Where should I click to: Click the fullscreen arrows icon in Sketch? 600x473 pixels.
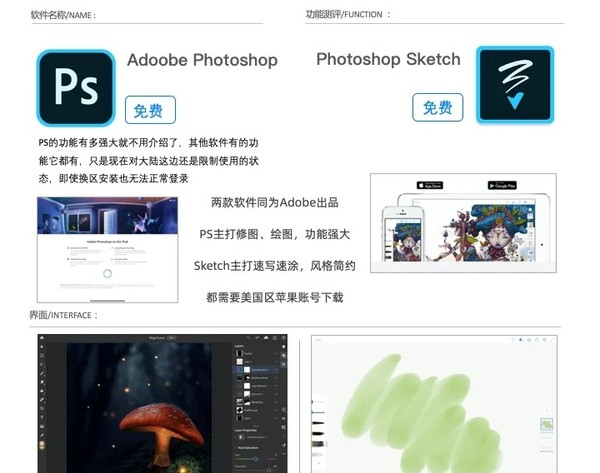[552, 340]
